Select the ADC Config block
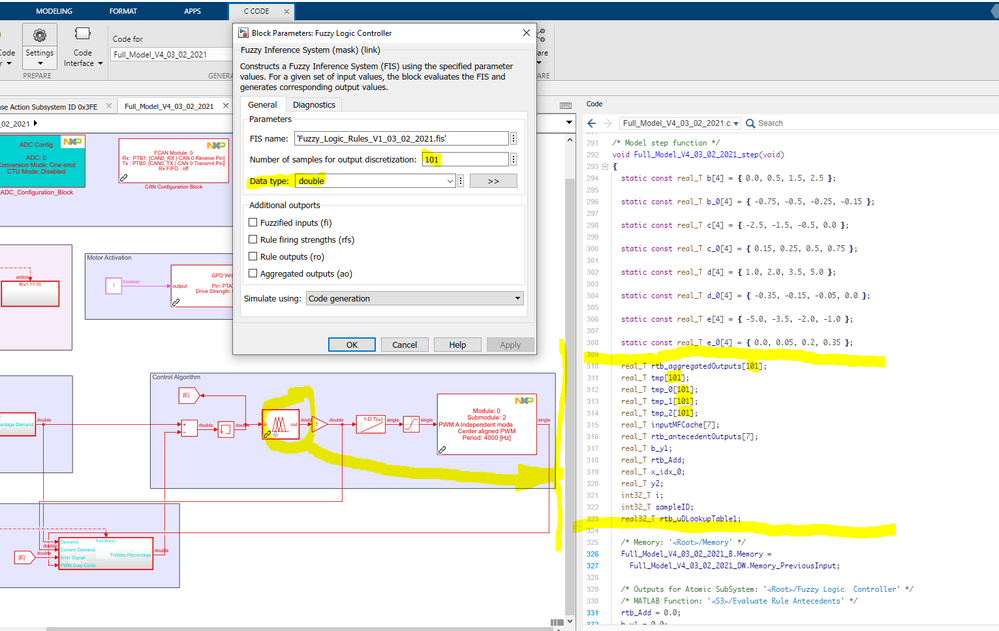Viewport: 999px width, 631px height. point(41,161)
